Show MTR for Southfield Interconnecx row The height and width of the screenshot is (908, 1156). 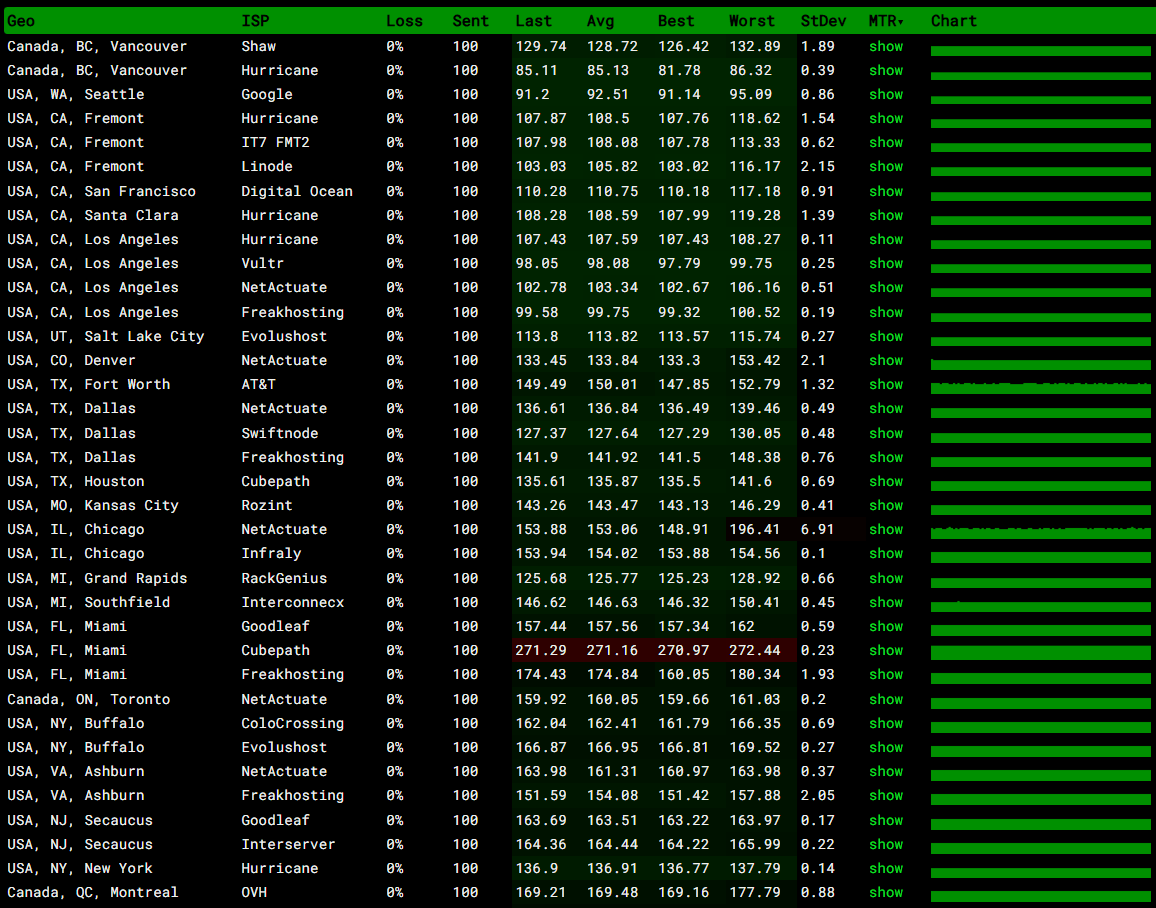[x=885, y=603]
